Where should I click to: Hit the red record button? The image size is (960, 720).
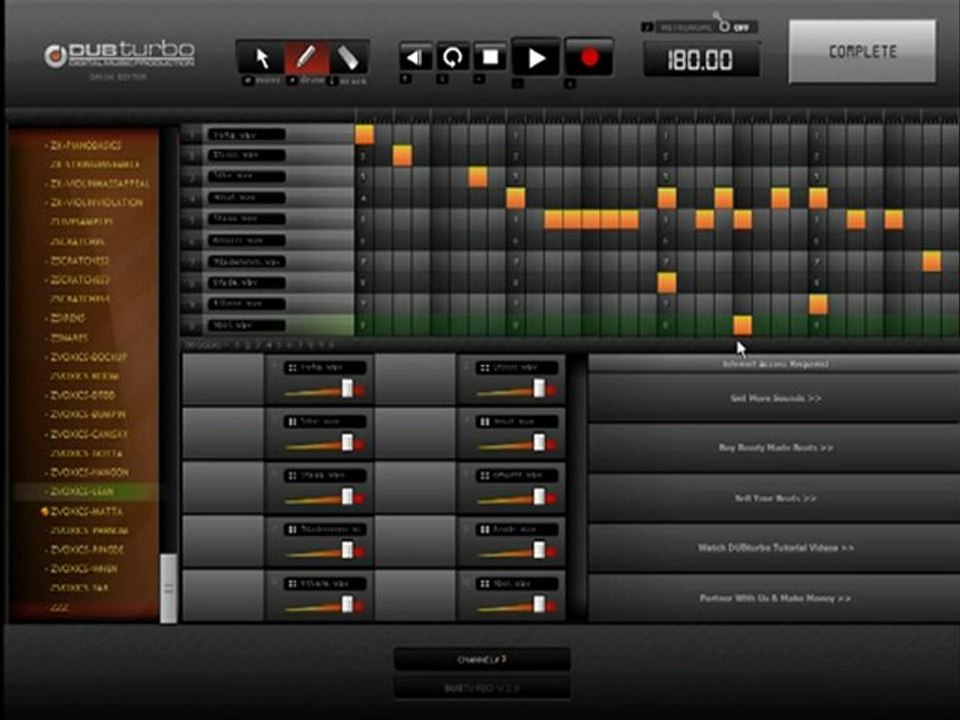click(589, 58)
